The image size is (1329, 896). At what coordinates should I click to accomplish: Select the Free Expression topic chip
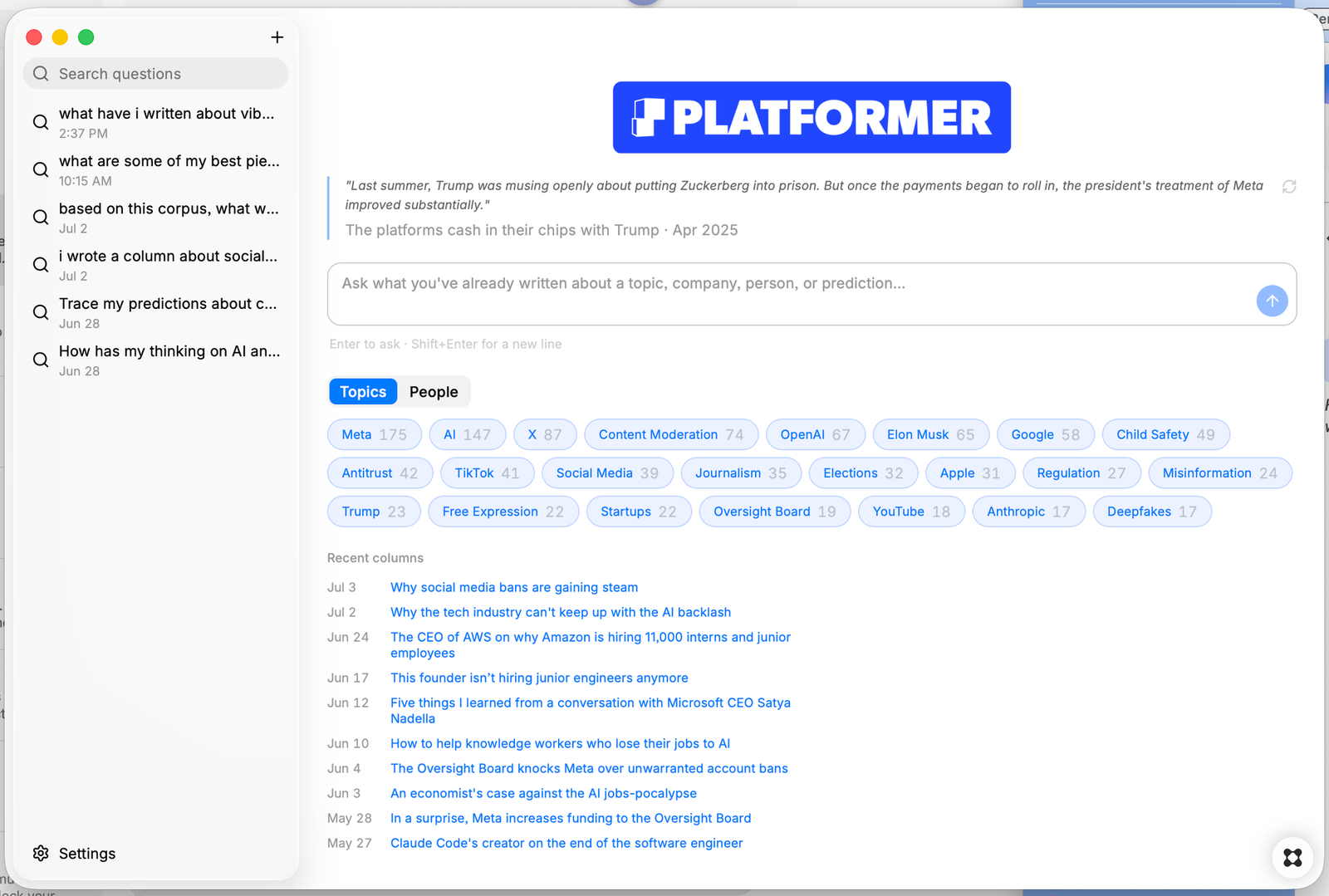[x=503, y=512]
